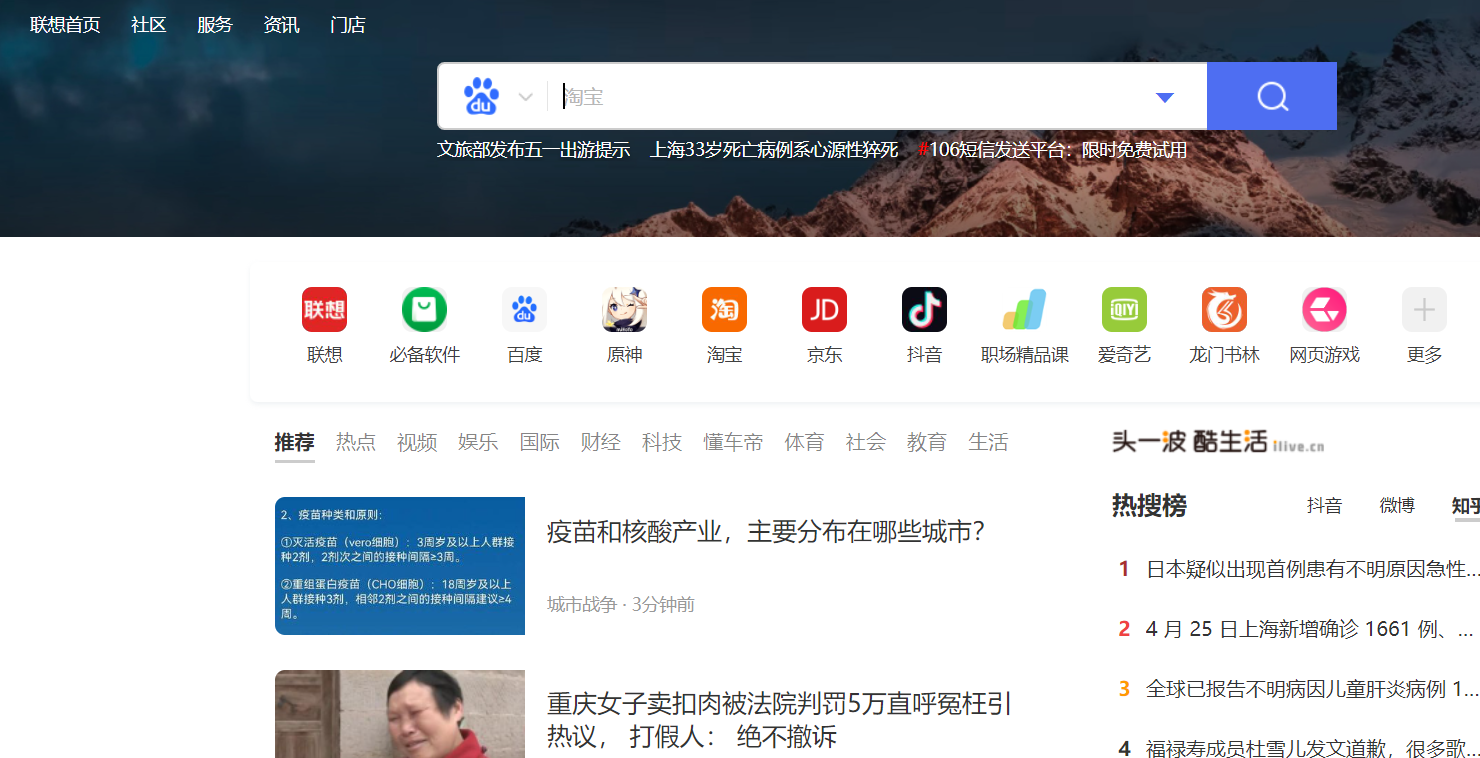This screenshot has width=1480, height=758.
Task: Switch to the 娱乐 news tab
Action: tap(478, 442)
